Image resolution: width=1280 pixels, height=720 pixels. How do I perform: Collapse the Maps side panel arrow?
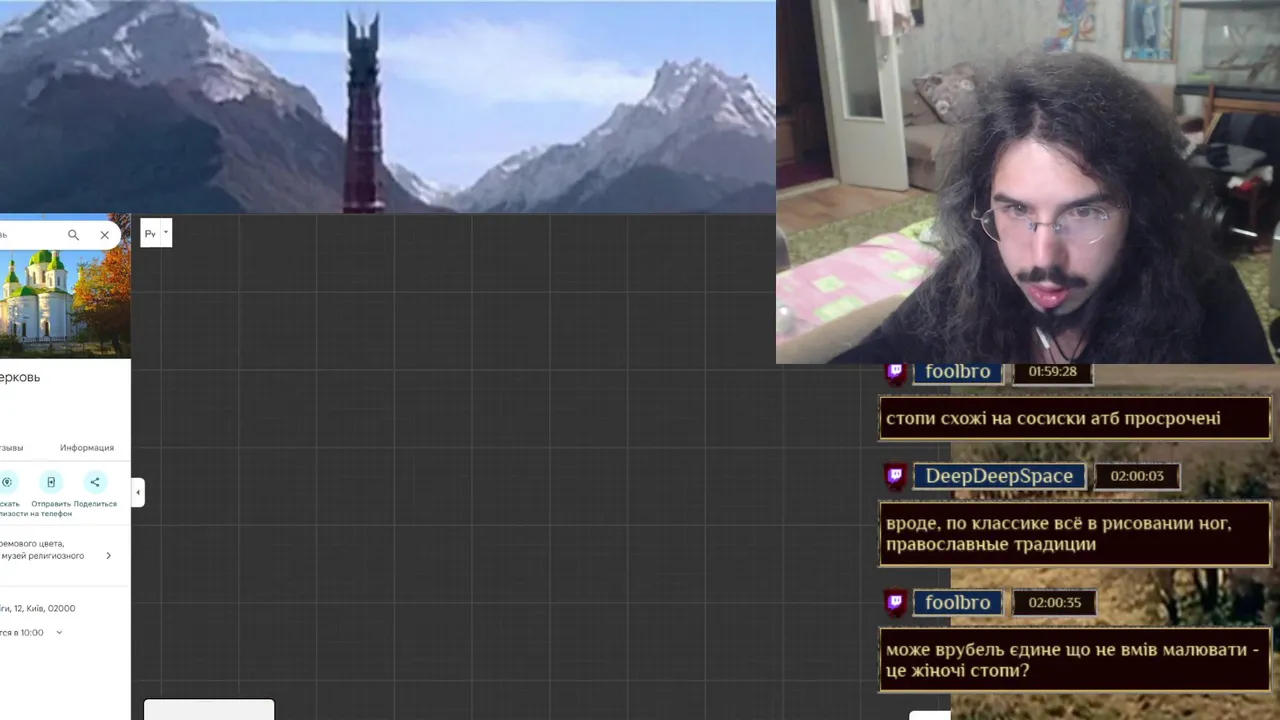[x=138, y=492]
